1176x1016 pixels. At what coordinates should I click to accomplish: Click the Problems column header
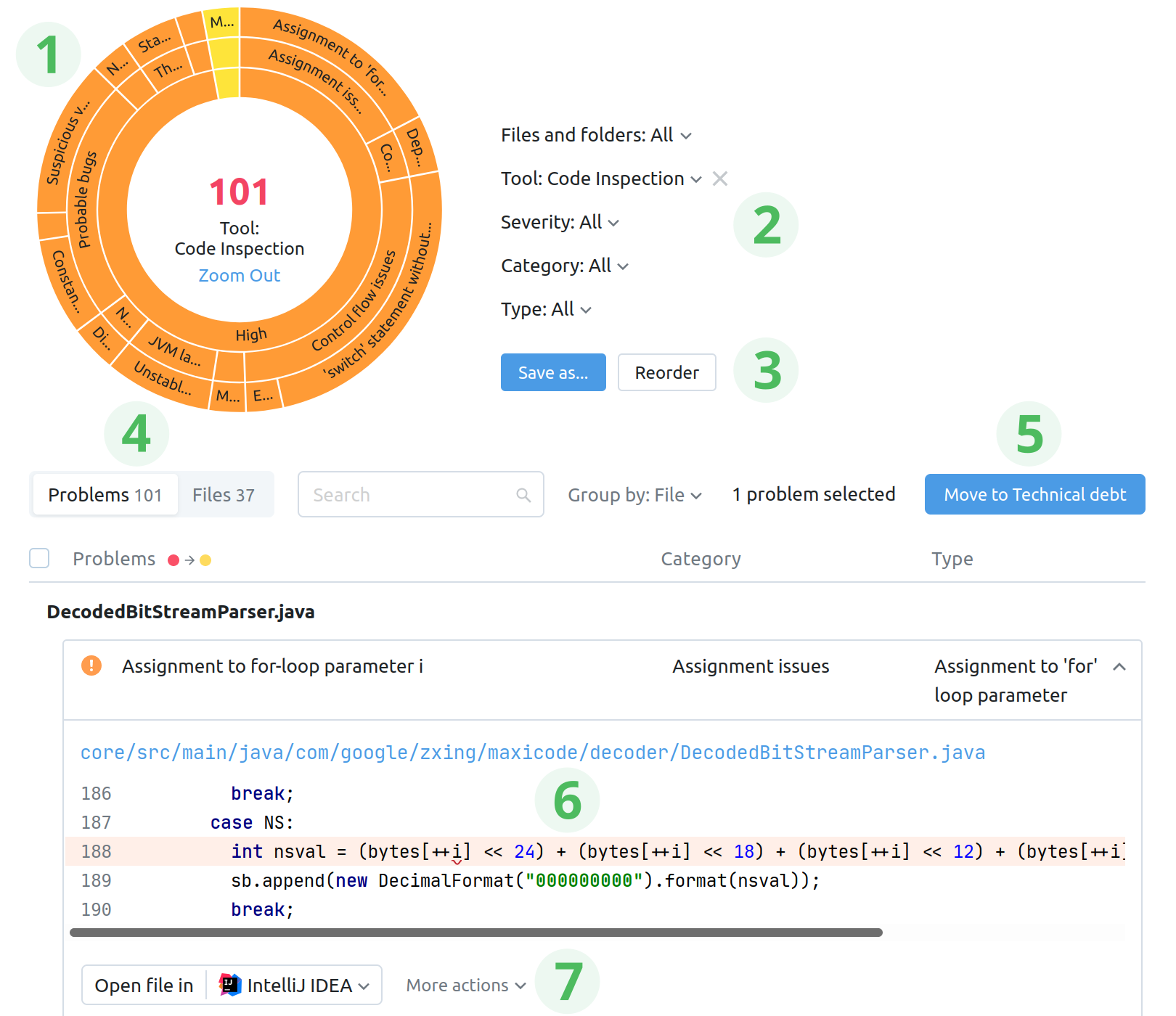114,559
